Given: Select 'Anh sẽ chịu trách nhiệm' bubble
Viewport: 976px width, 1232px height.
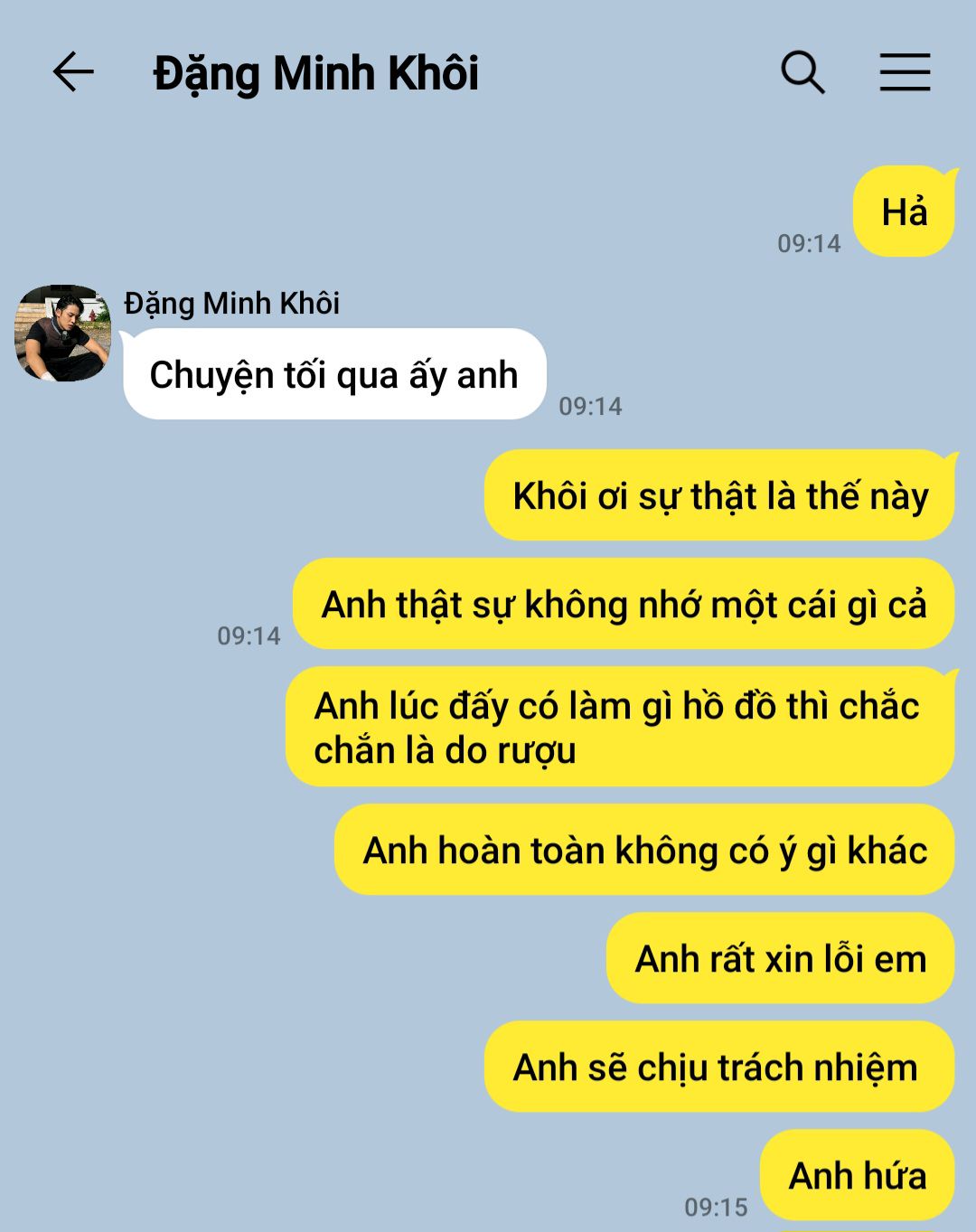Looking at the screenshot, I should 719,1067.
